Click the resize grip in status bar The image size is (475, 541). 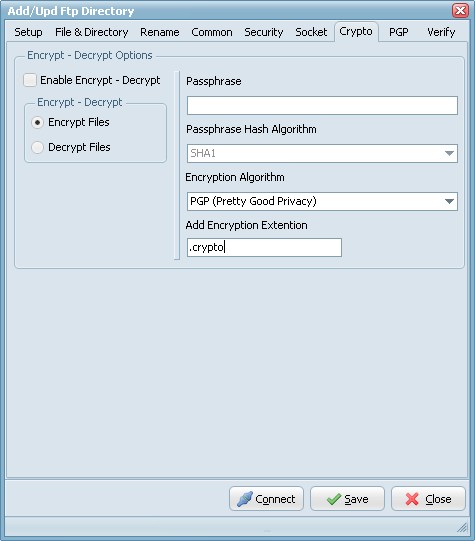(462, 527)
